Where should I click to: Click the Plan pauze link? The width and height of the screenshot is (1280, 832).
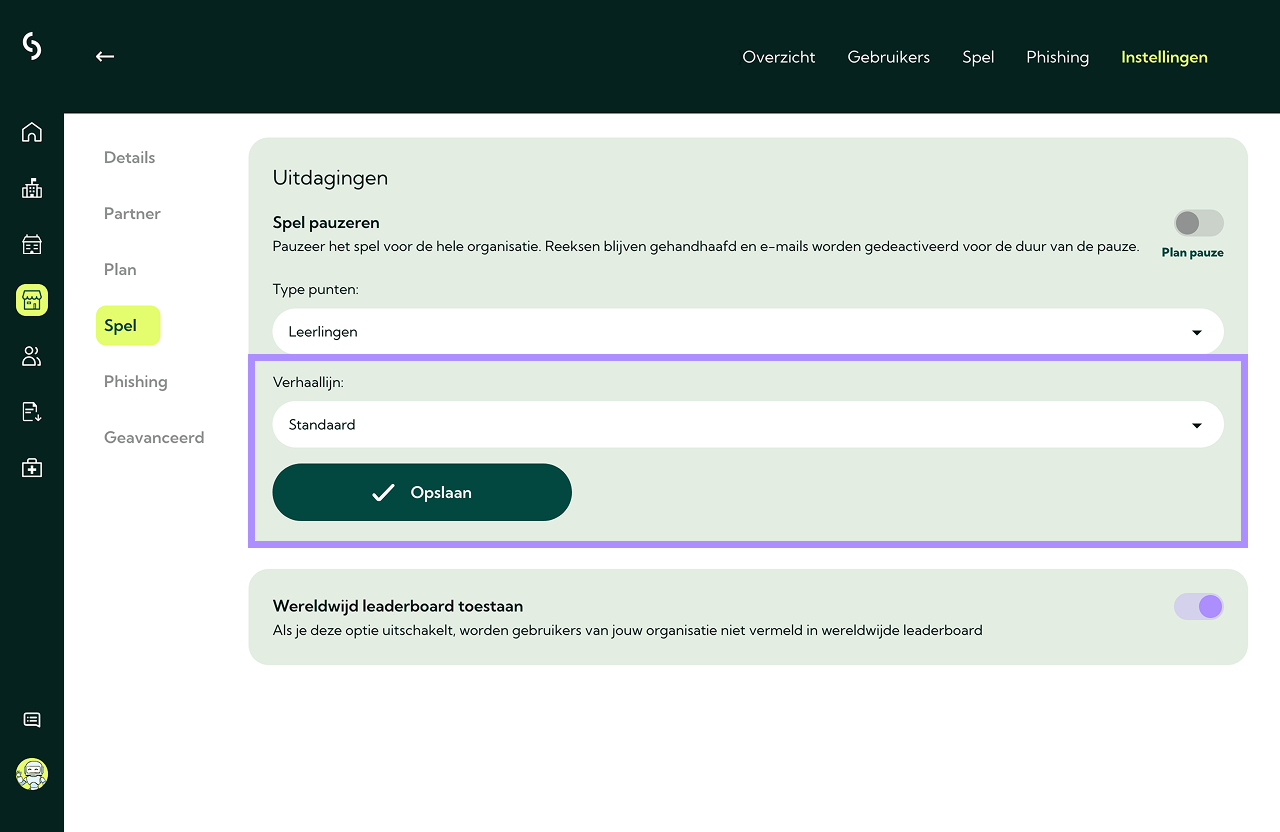click(1193, 252)
